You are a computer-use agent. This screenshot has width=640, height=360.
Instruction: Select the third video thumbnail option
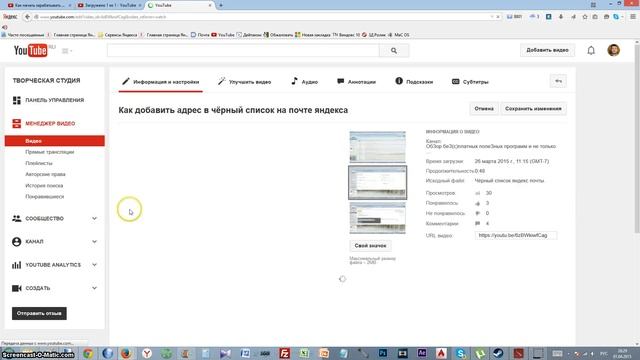tap(378, 218)
